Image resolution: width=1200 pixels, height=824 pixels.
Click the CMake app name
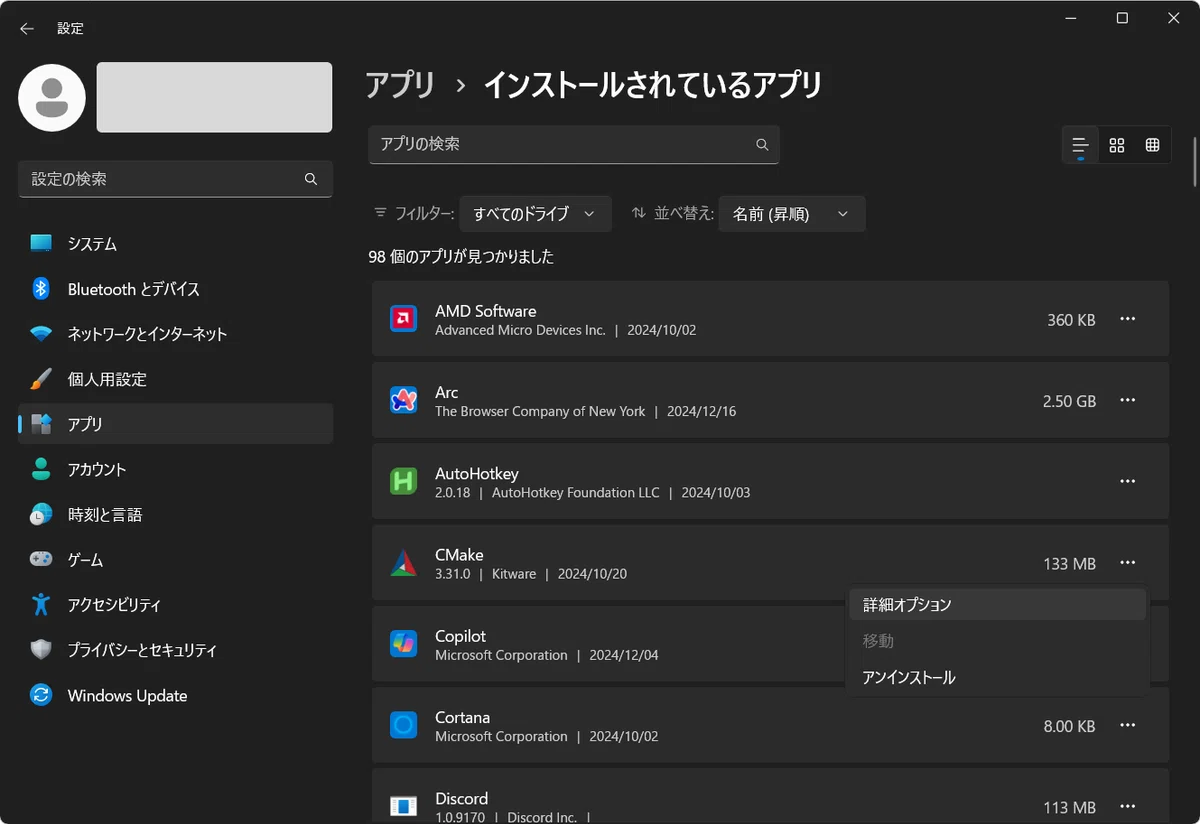(x=459, y=555)
